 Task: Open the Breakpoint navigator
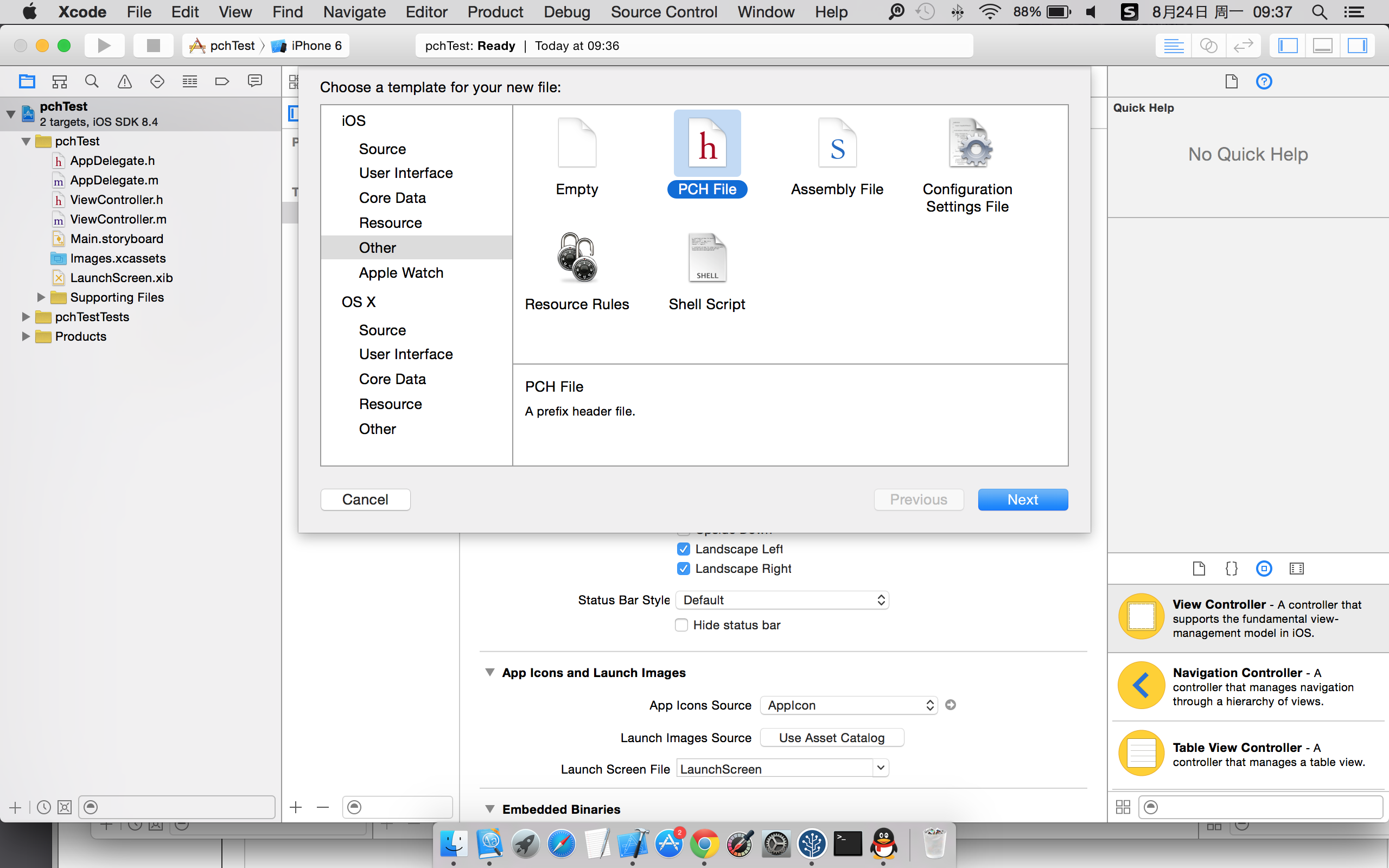click(222, 81)
